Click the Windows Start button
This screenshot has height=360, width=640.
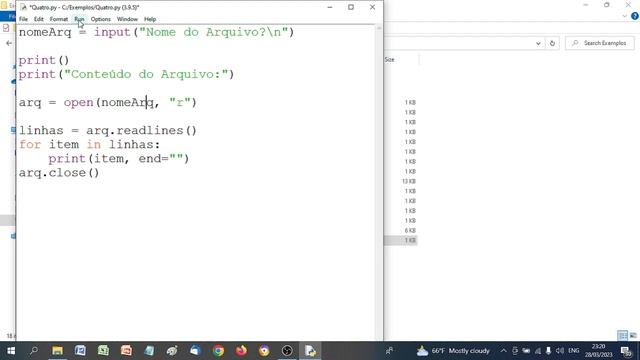(x=11, y=351)
